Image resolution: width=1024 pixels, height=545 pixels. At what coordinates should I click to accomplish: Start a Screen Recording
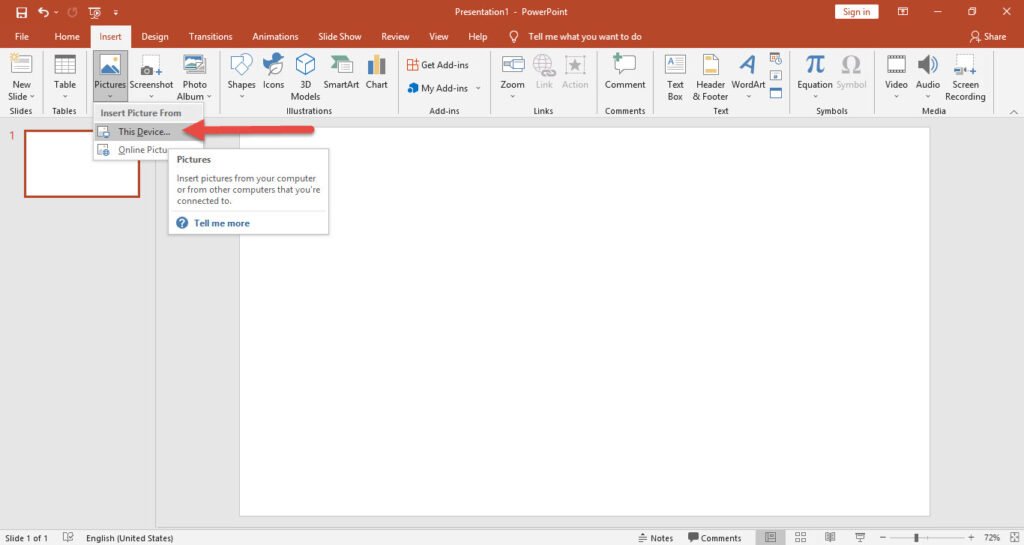pyautogui.click(x=965, y=76)
